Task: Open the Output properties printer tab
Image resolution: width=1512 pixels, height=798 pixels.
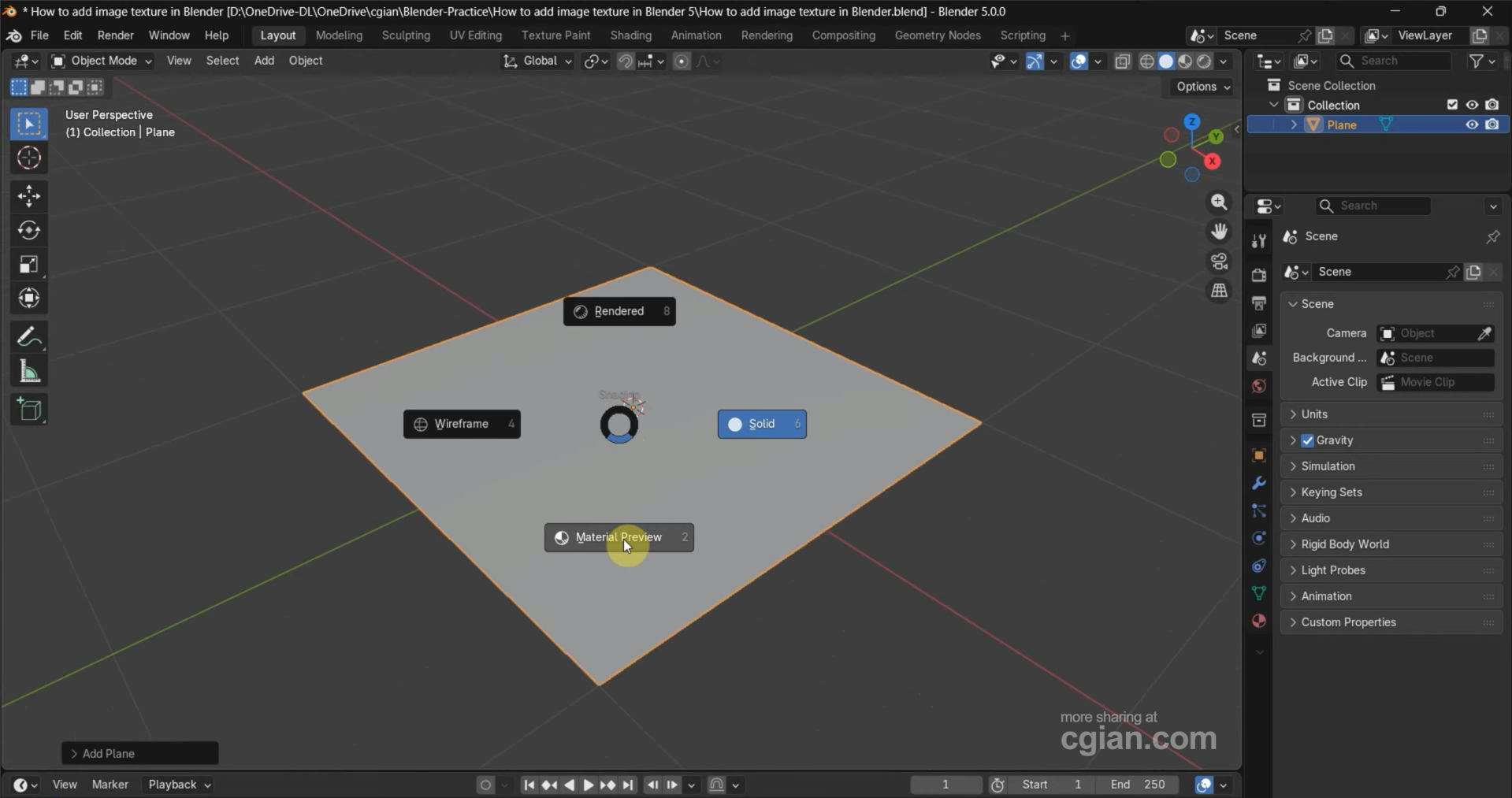Action: (1259, 303)
